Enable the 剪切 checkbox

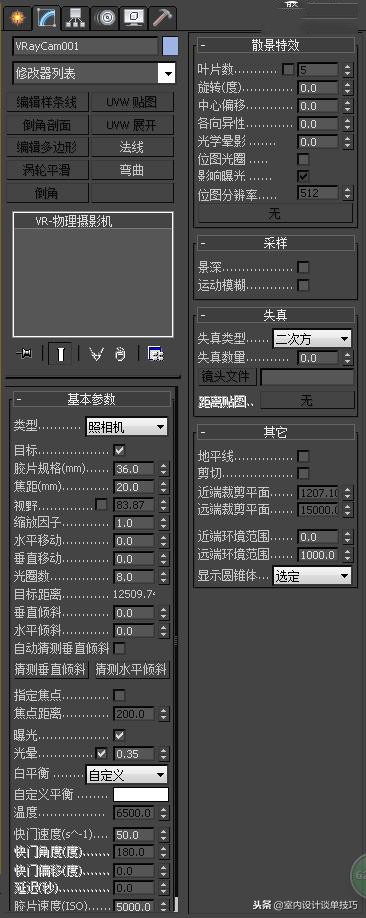[303, 473]
